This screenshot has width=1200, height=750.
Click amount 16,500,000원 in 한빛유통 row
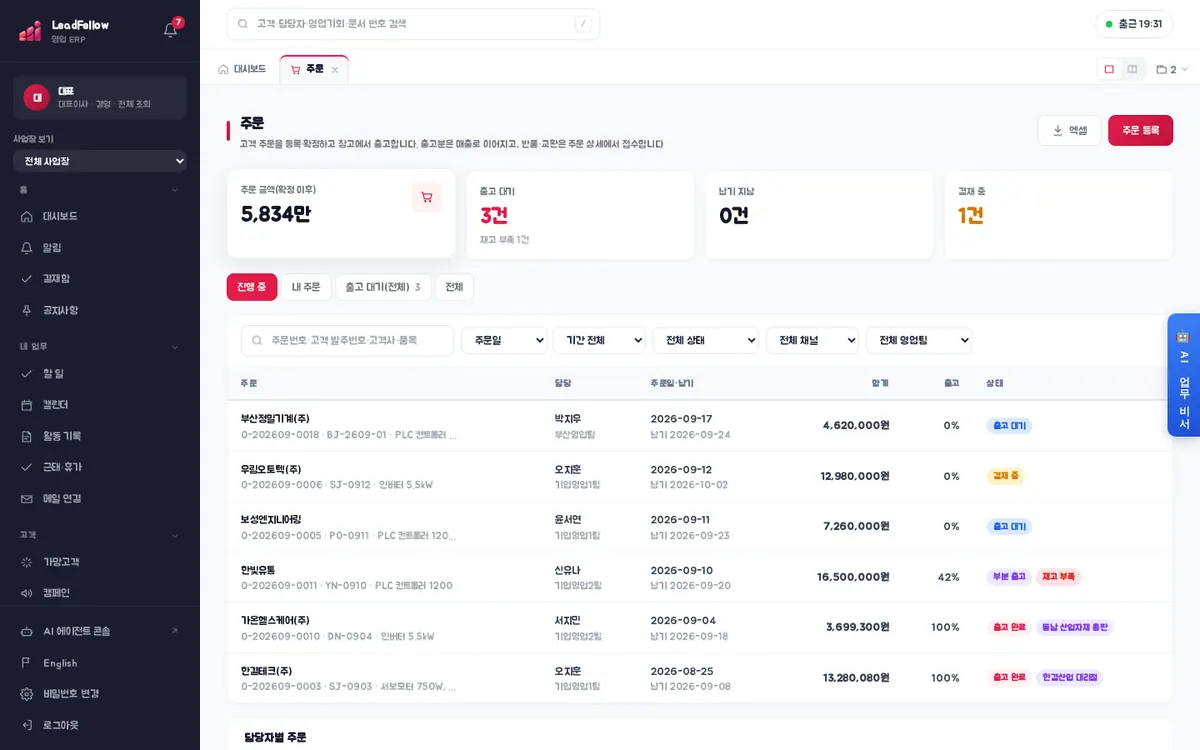point(853,577)
